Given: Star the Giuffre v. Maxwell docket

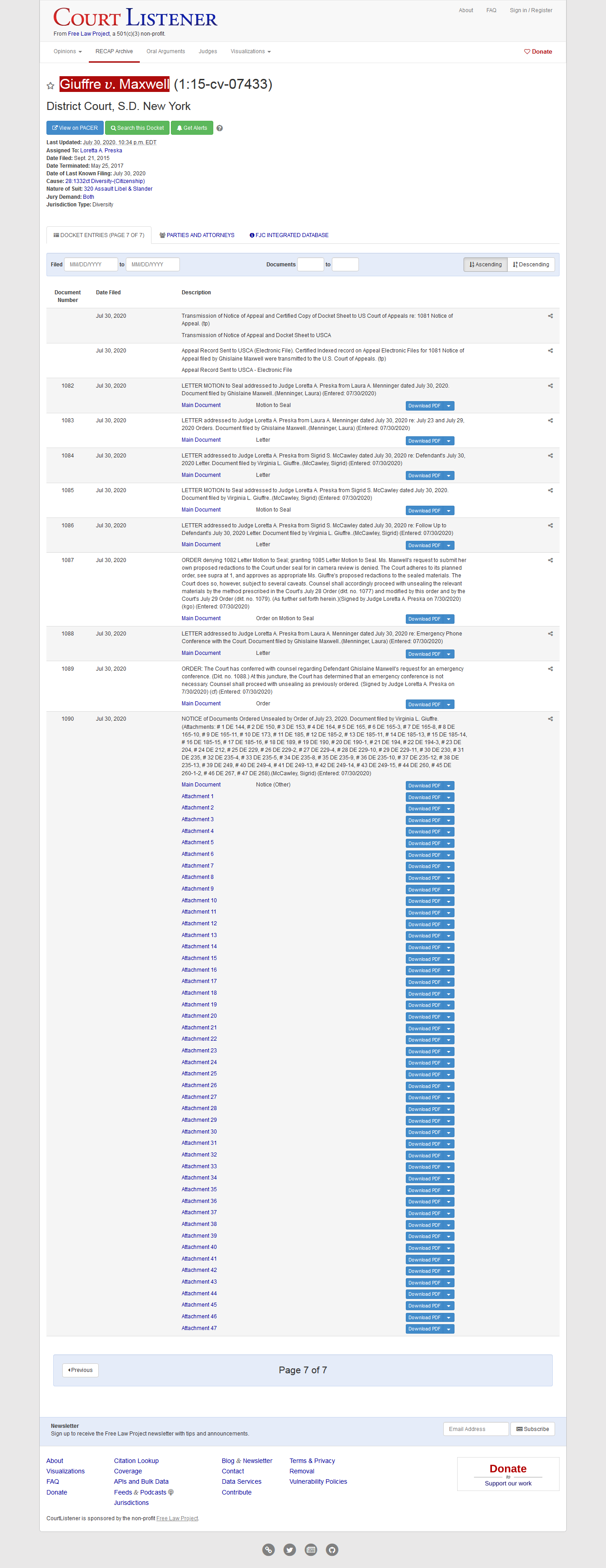Looking at the screenshot, I should 50,86.
